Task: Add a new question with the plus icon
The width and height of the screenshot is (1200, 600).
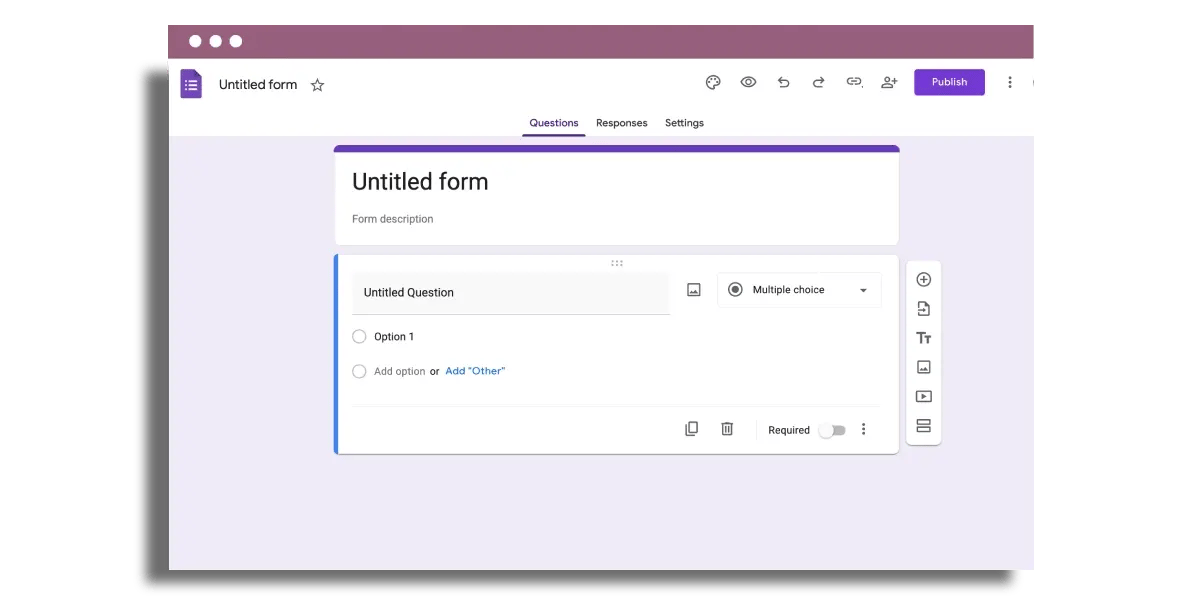Action: (x=923, y=279)
